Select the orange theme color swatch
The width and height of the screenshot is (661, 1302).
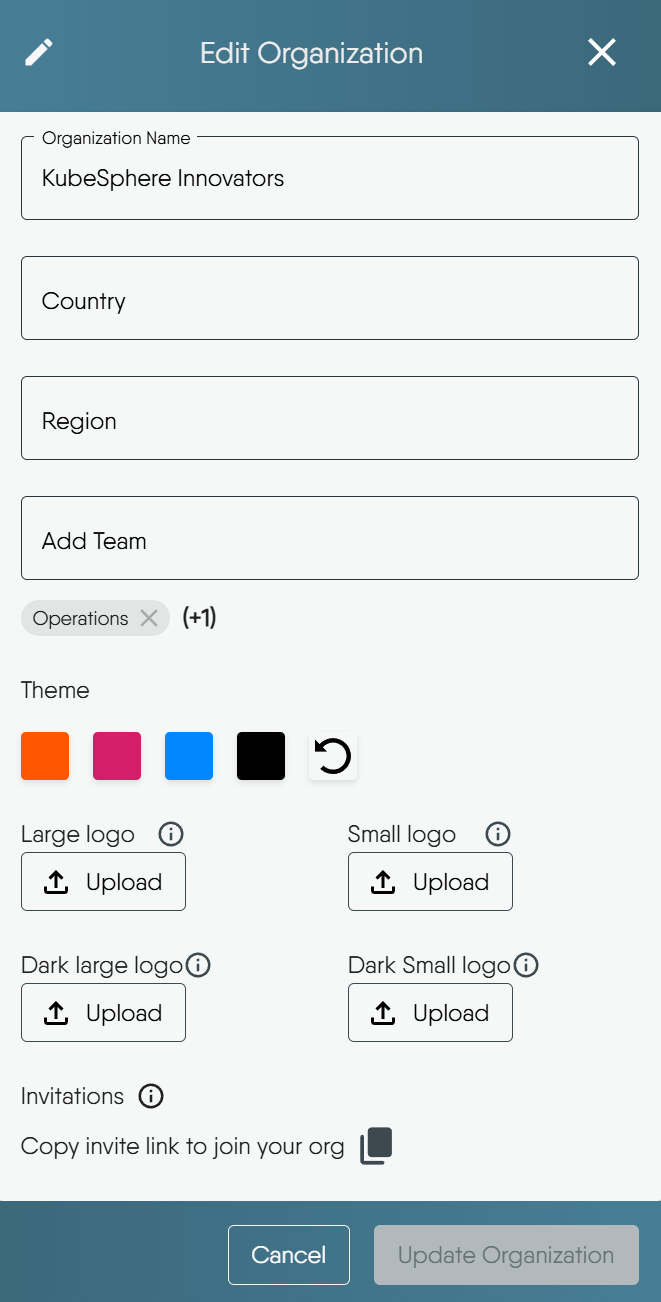[x=44, y=756]
